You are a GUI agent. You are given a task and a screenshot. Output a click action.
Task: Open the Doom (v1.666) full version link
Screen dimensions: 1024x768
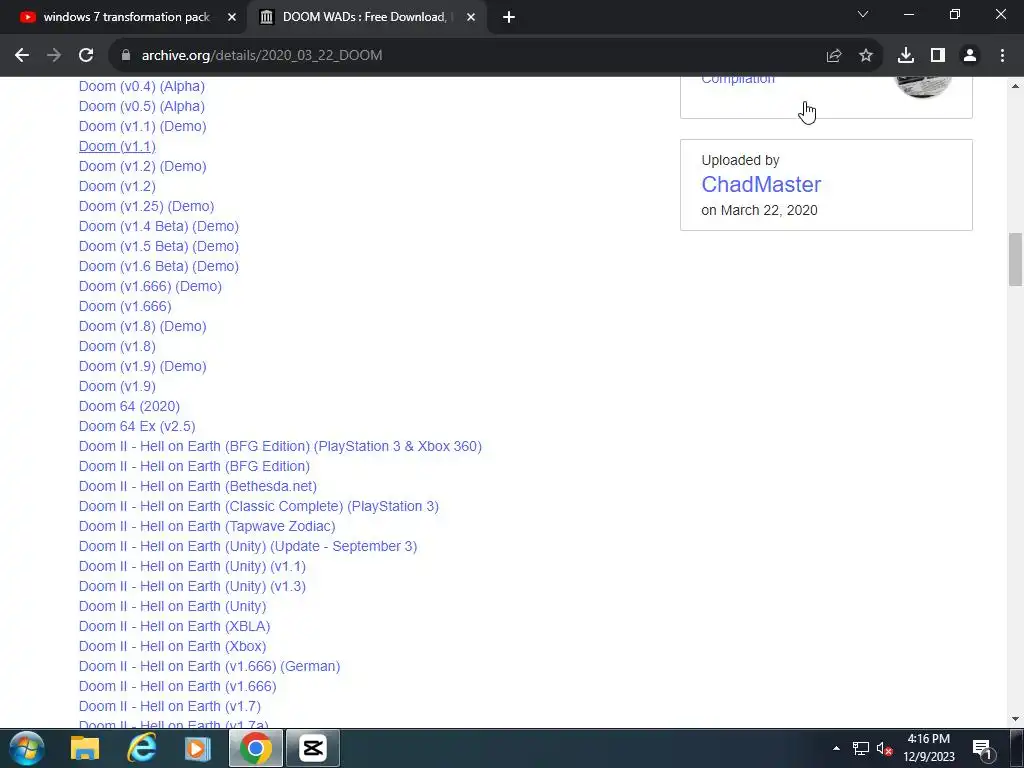pos(125,307)
